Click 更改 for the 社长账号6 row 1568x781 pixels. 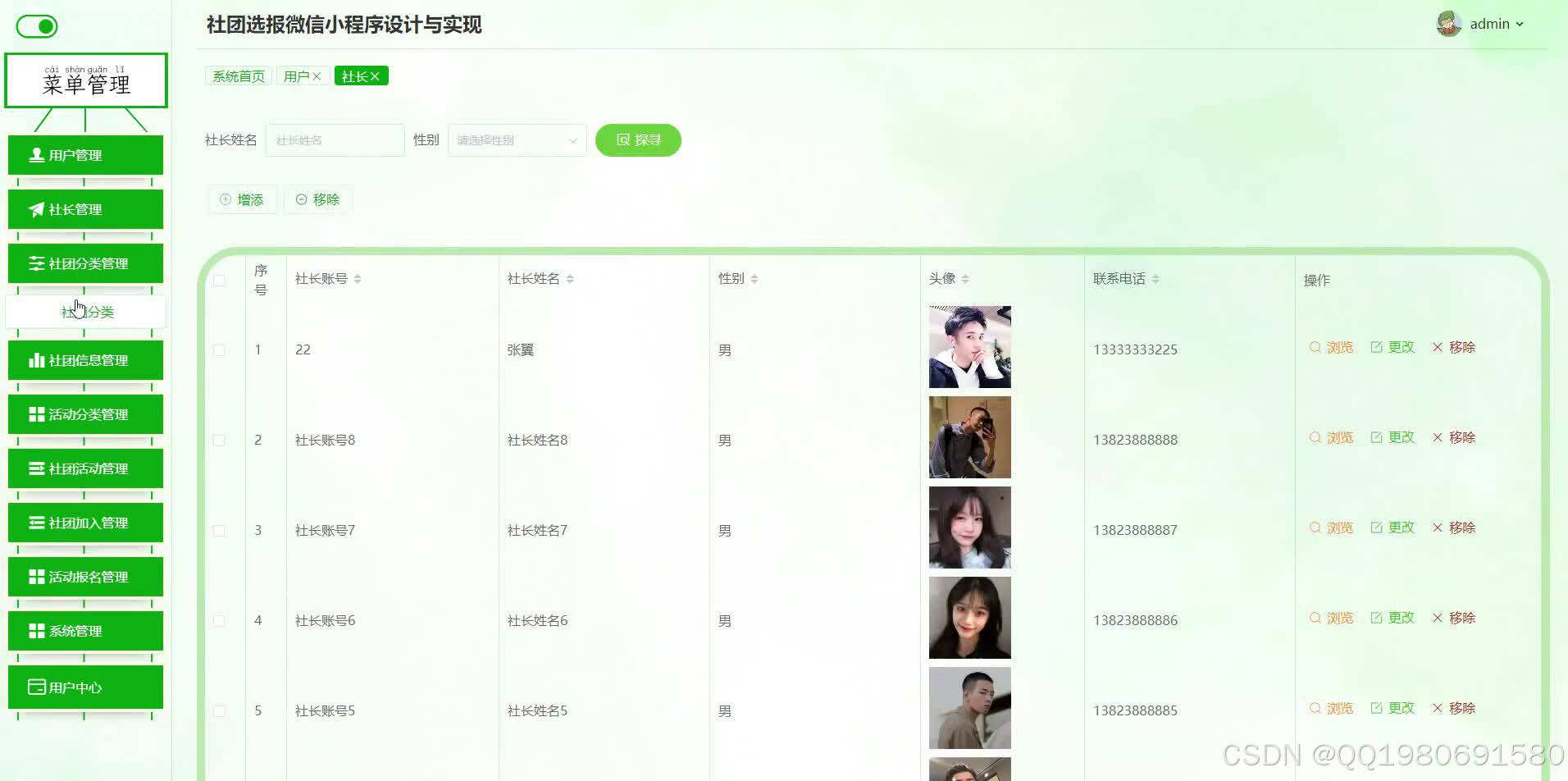[1393, 618]
